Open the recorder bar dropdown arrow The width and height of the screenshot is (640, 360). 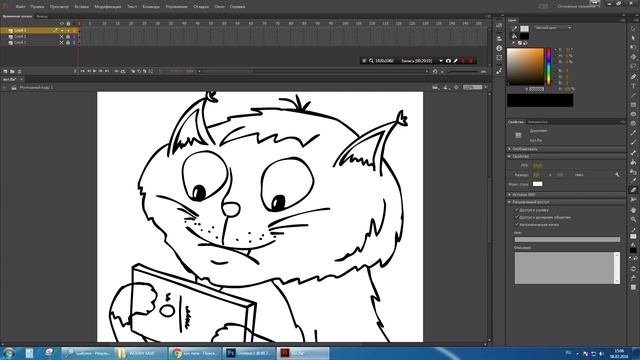[441, 61]
